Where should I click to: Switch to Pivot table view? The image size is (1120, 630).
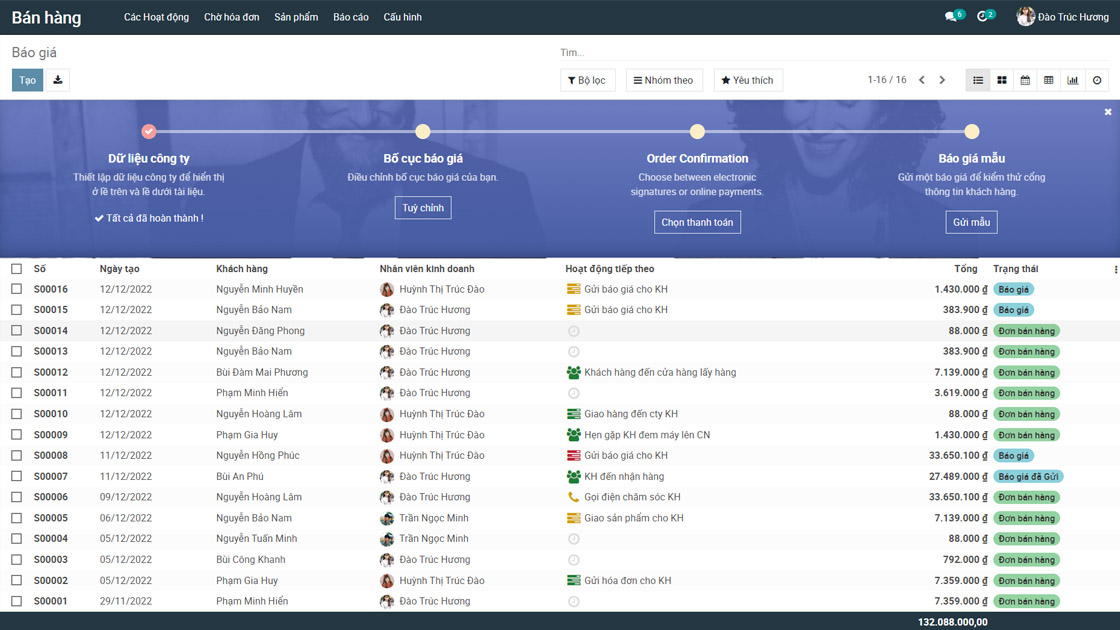(1049, 80)
